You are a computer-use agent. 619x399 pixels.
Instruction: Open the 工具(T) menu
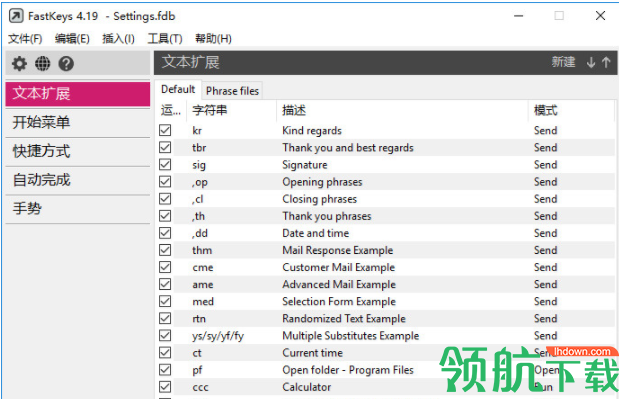coord(165,39)
